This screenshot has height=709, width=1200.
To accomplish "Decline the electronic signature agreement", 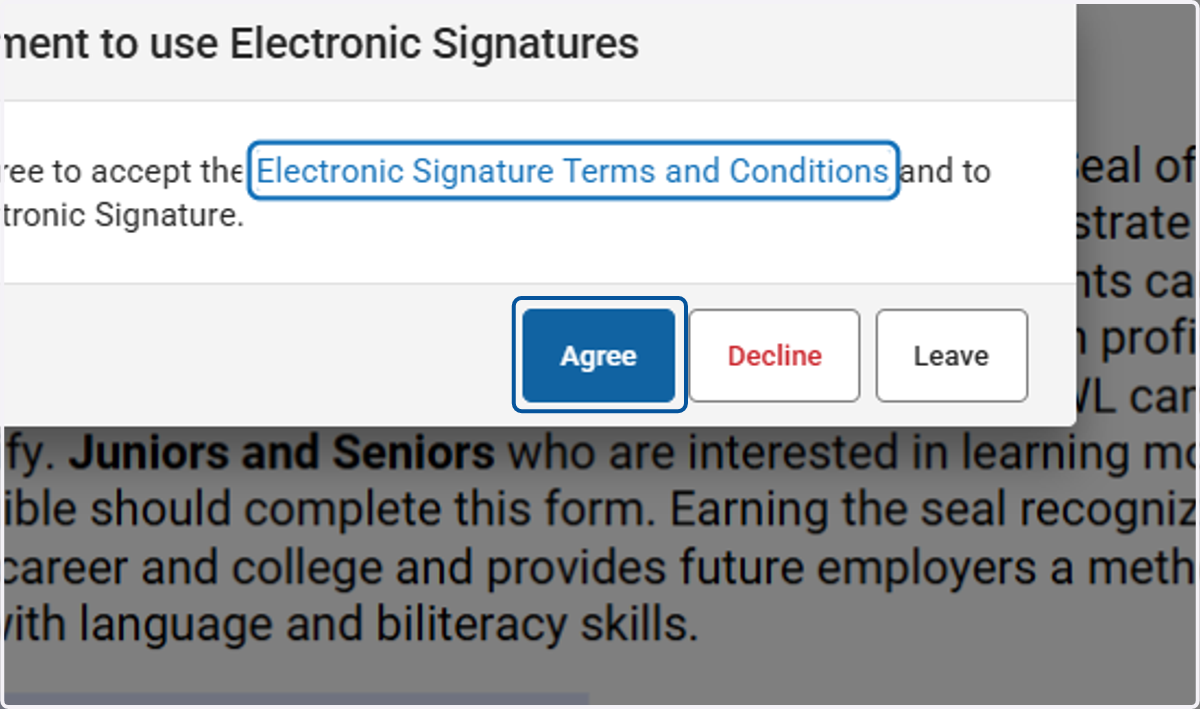I will click(x=774, y=355).
